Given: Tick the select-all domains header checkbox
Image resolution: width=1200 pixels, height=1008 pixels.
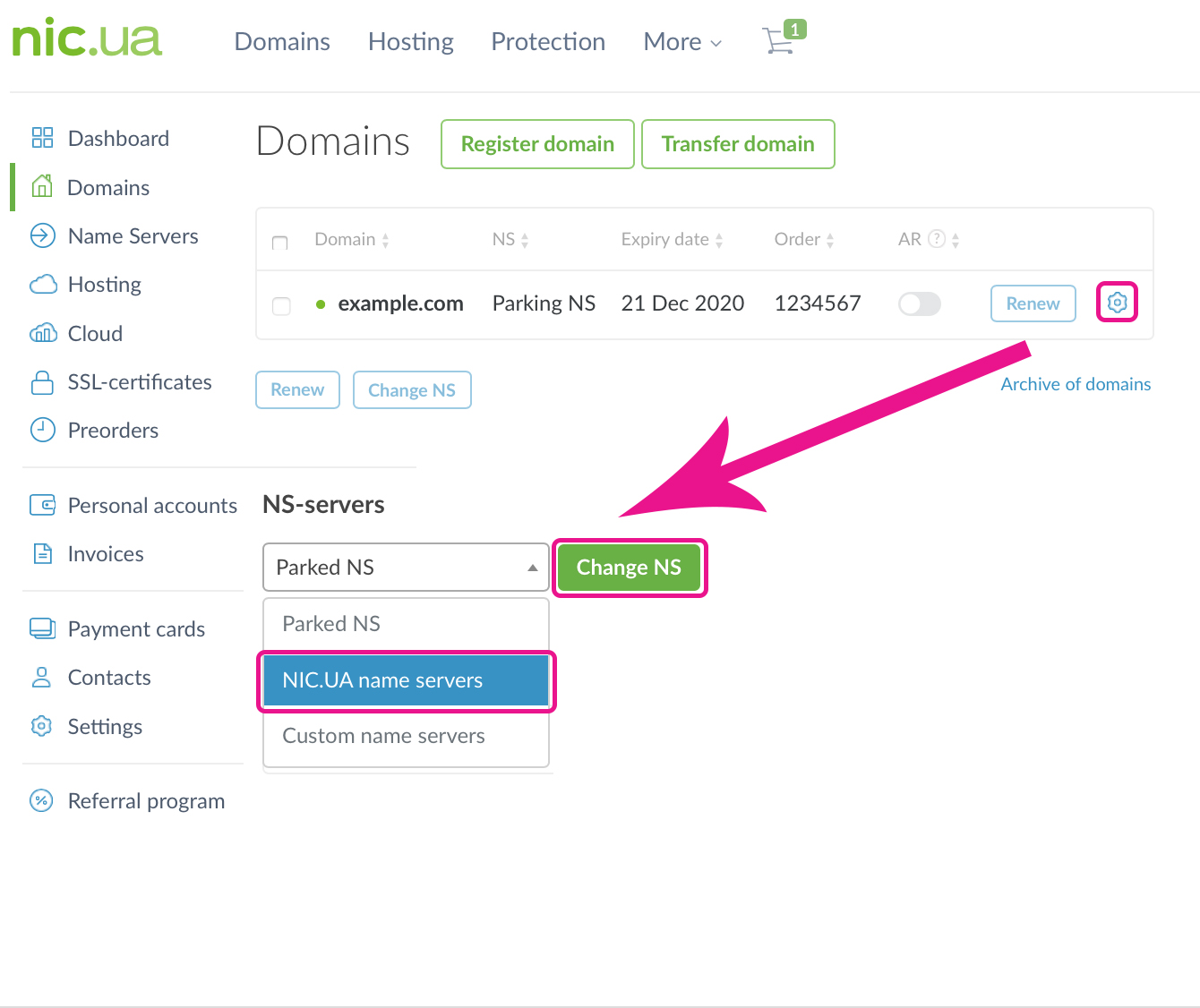Looking at the screenshot, I should [x=279, y=242].
